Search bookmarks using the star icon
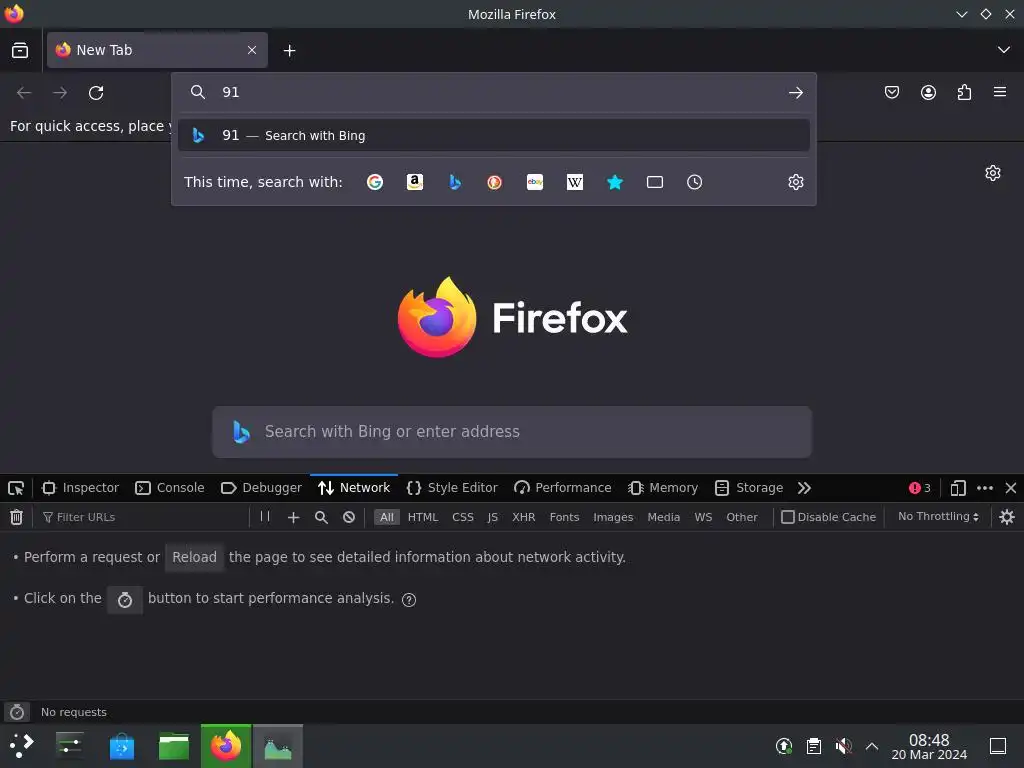 pyautogui.click(x=615, y=182)
